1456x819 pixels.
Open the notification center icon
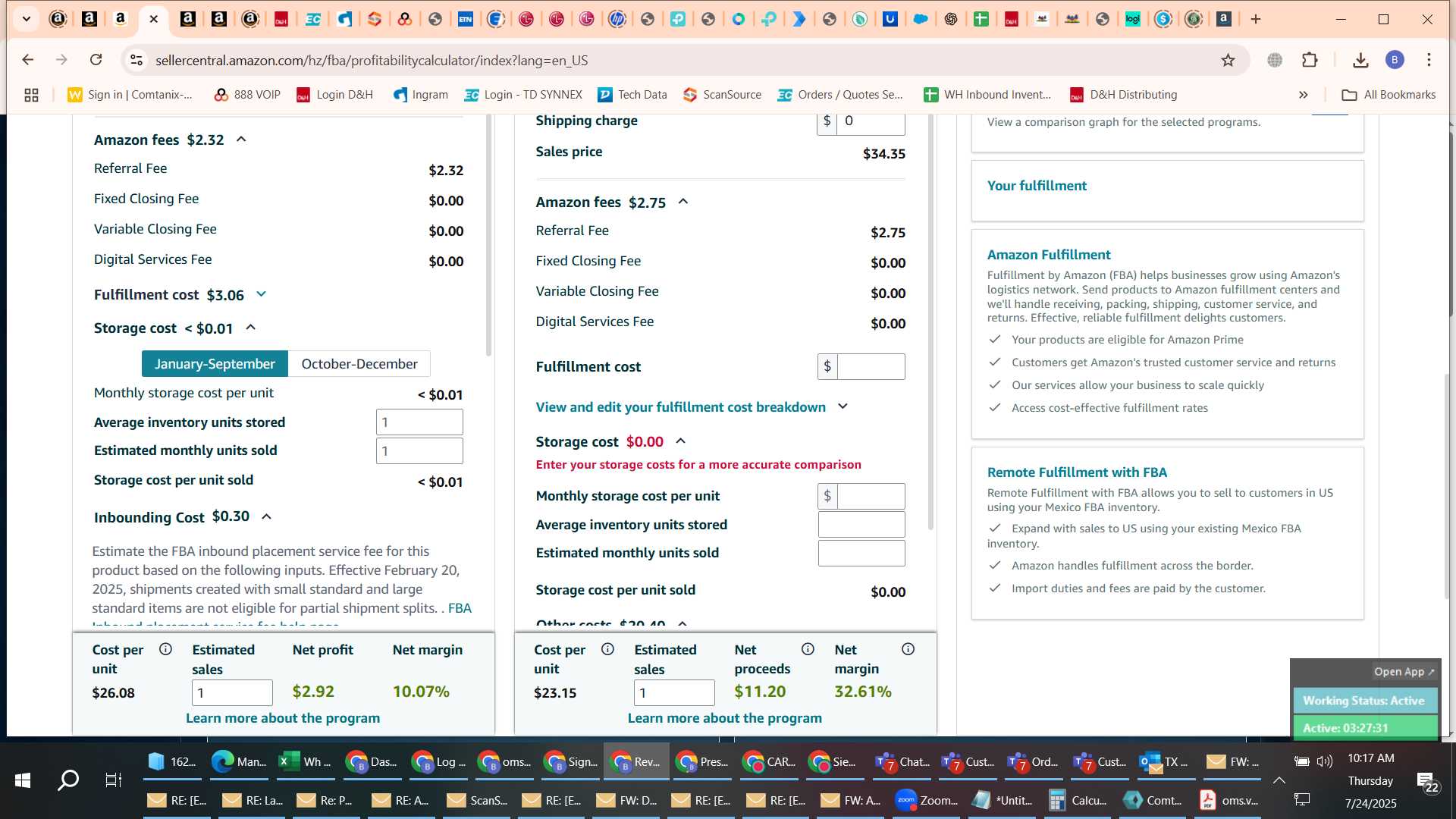(x=1426, y=782)
